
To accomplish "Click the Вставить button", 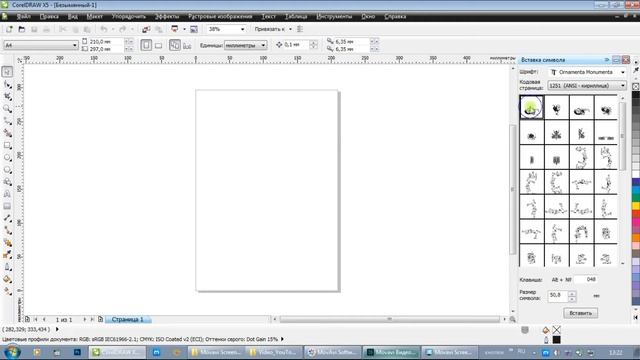I will pyautogui.click(x=580, y=313).
